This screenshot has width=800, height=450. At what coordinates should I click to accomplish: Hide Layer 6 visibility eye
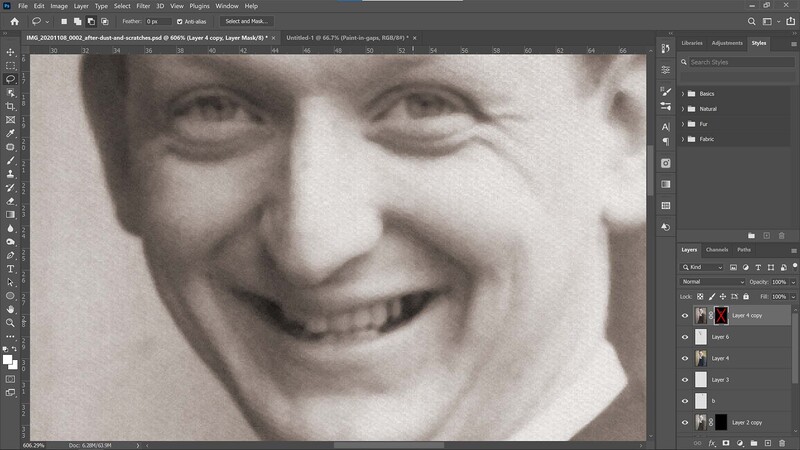click(x=685, y=337)
